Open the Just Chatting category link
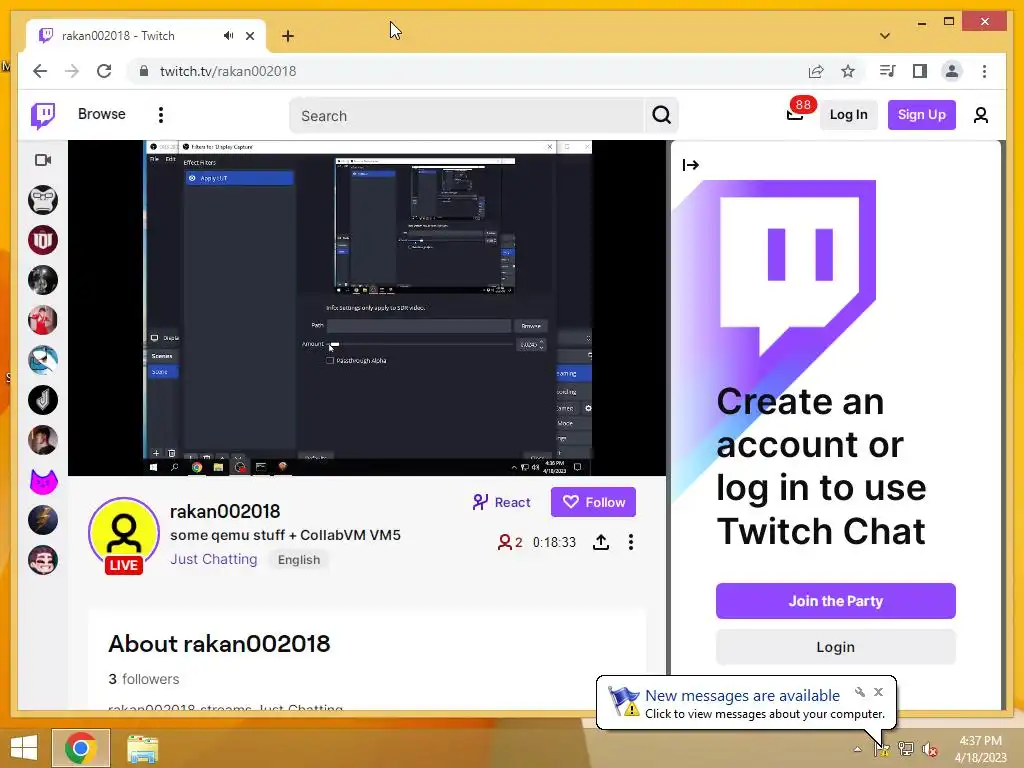 click(214, 560)
